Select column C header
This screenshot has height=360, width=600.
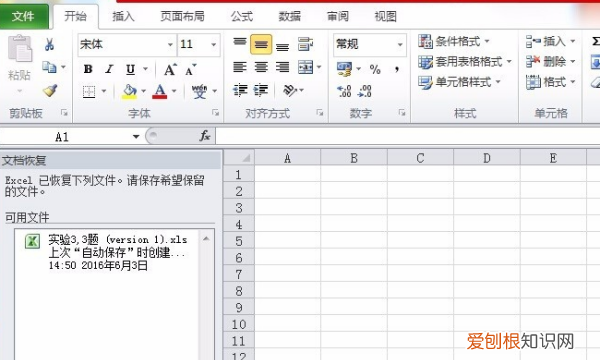click(x=420, y=158)
